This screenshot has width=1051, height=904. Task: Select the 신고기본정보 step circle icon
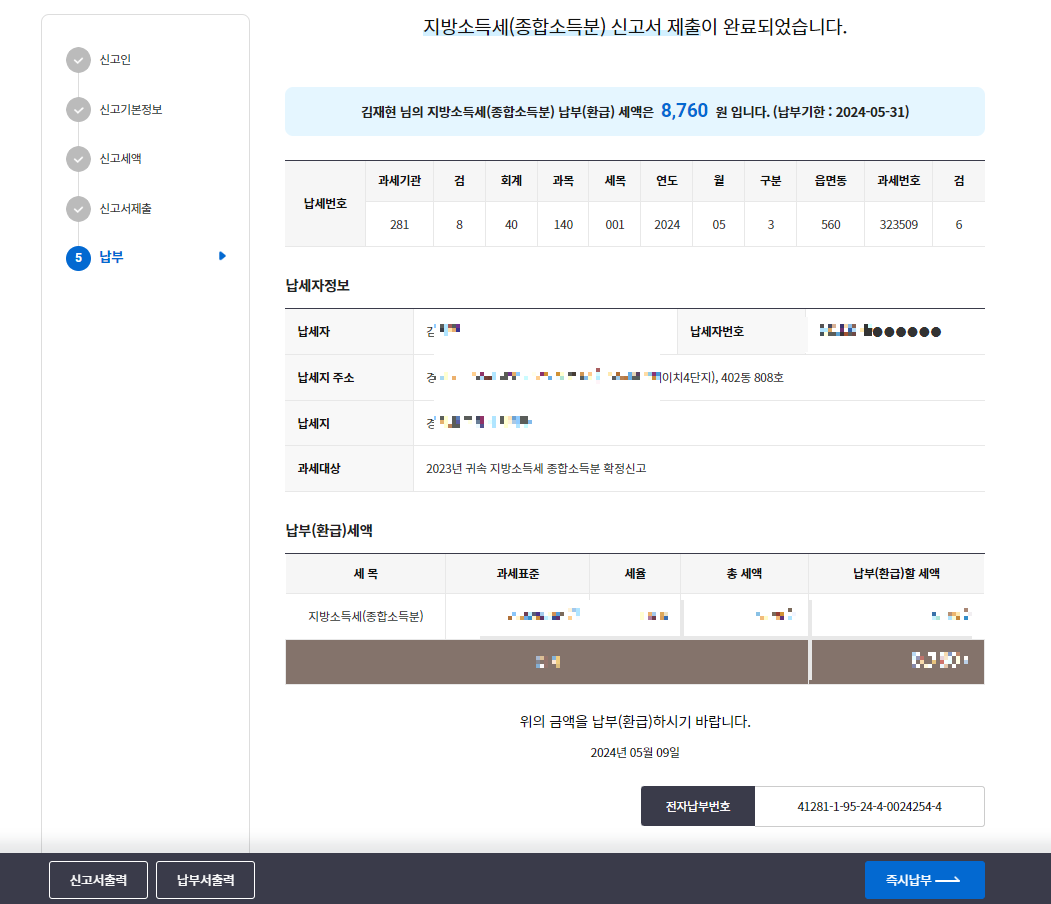pyautogui.click(x=79, y=110)
